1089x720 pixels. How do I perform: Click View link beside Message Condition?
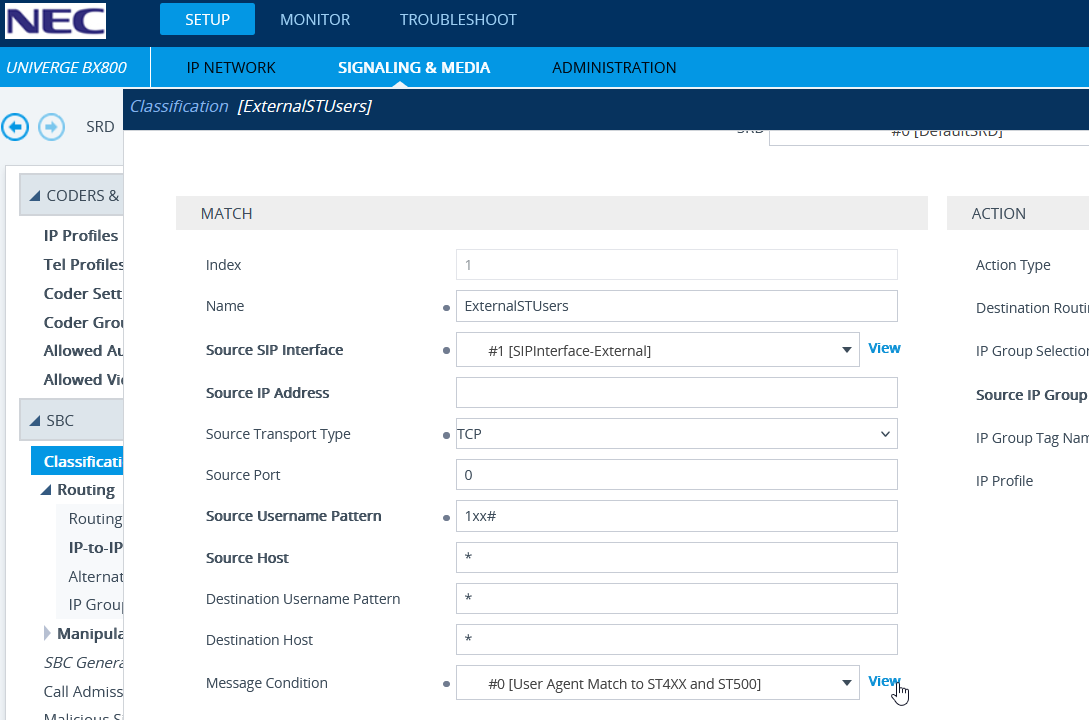(x=884, y=681)
